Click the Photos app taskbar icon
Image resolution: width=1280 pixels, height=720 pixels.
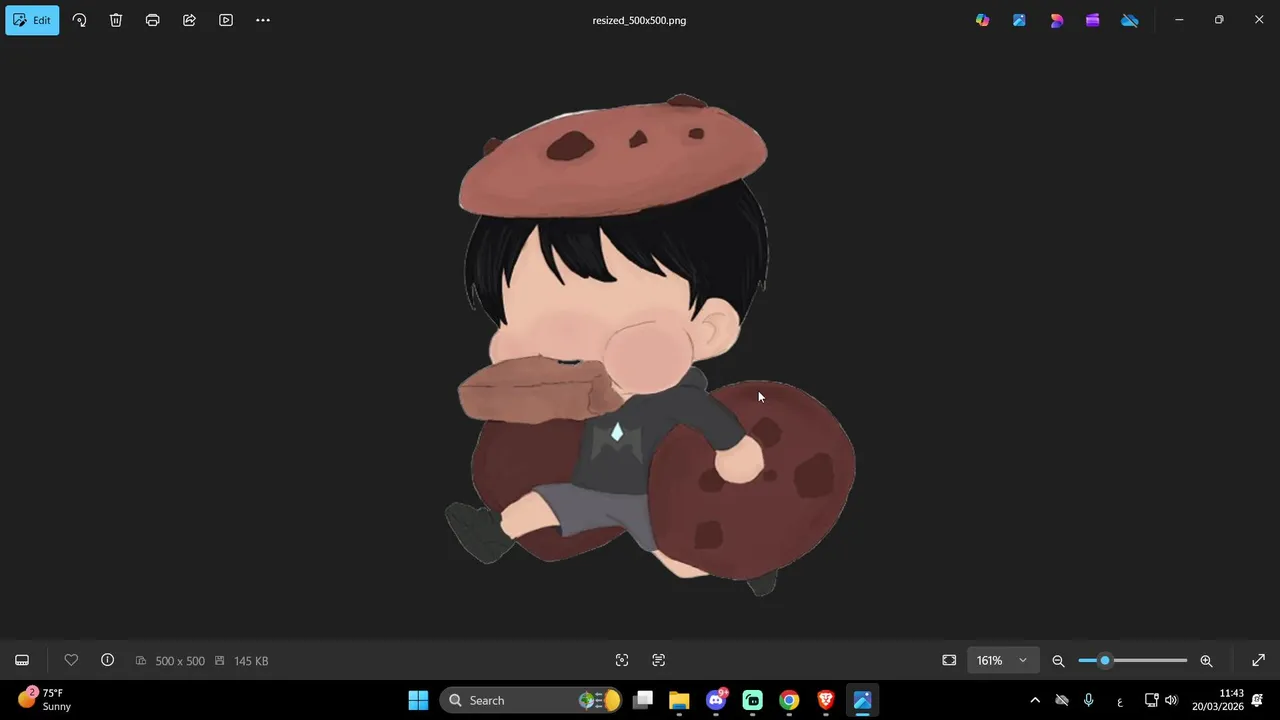pyautogui.click(x=862, y=700)
